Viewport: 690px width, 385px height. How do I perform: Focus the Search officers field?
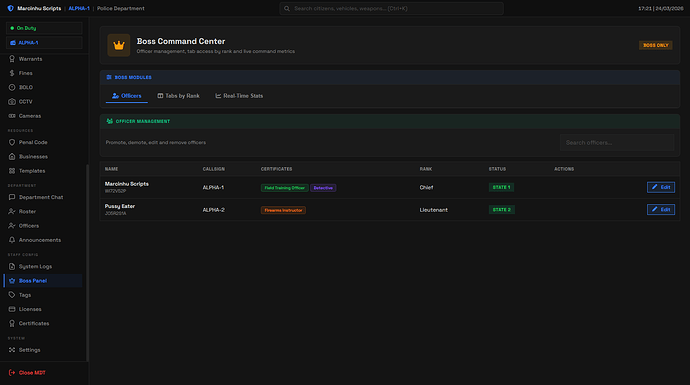click(617, 143)
